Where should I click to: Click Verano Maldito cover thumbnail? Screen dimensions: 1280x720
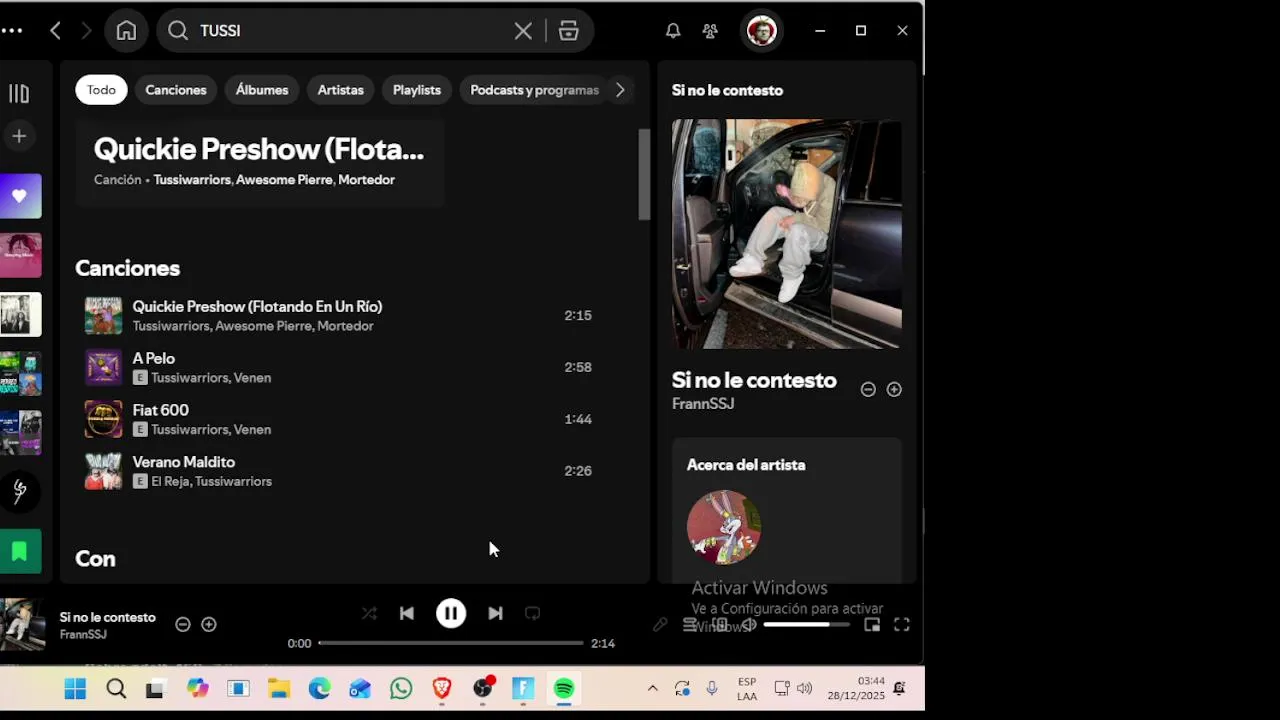(x=103, y=471)
